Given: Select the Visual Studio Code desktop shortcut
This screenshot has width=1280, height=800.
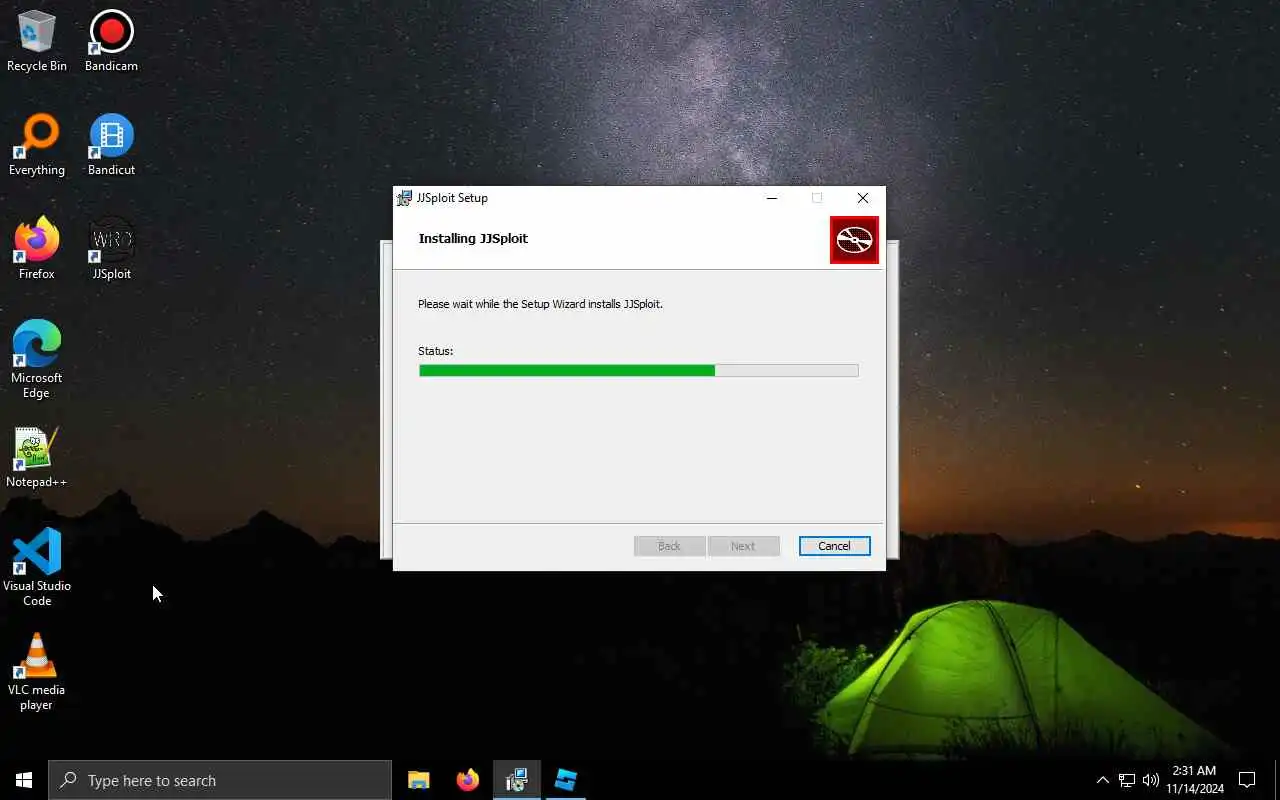Looking at the screenshot, I should pos(37,568).
